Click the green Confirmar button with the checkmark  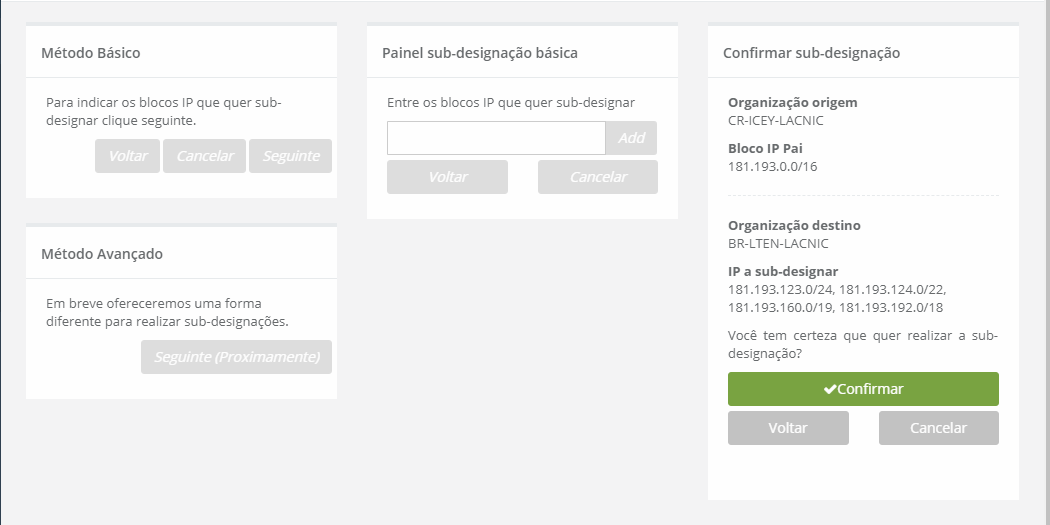pos(863,389)
